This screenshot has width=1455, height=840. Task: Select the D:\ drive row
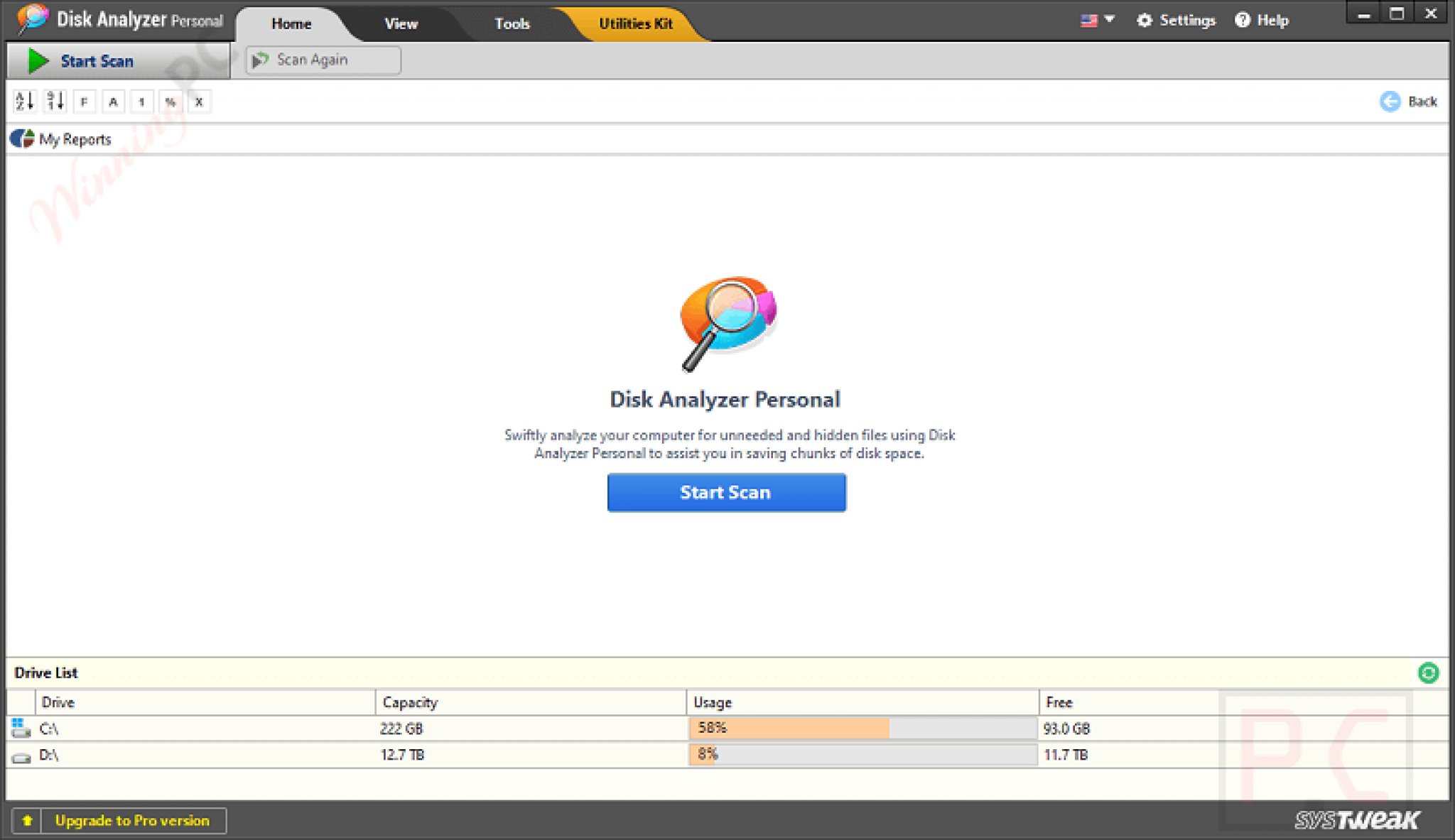[x=727, y=755]
